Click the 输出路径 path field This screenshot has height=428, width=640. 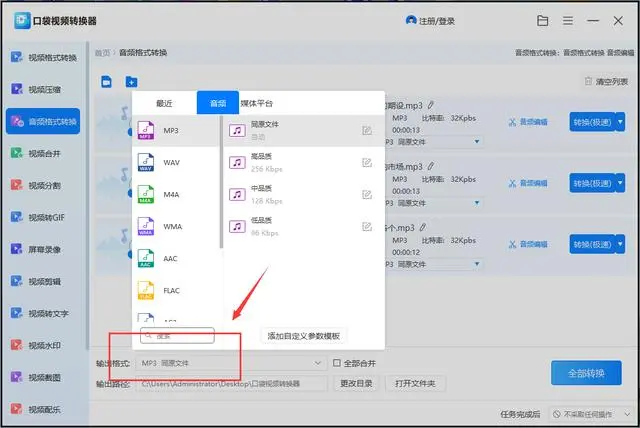click(x=231, y=384)
